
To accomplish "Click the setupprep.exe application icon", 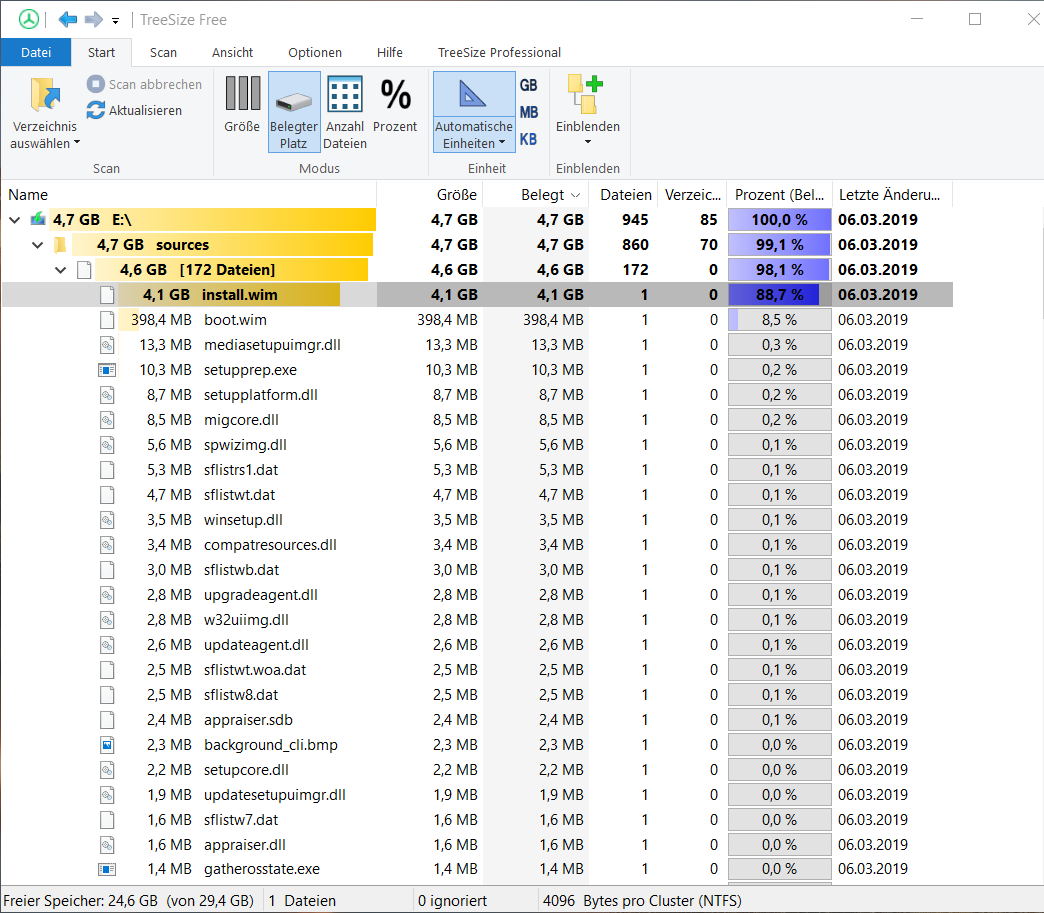I will coord(107,370).
